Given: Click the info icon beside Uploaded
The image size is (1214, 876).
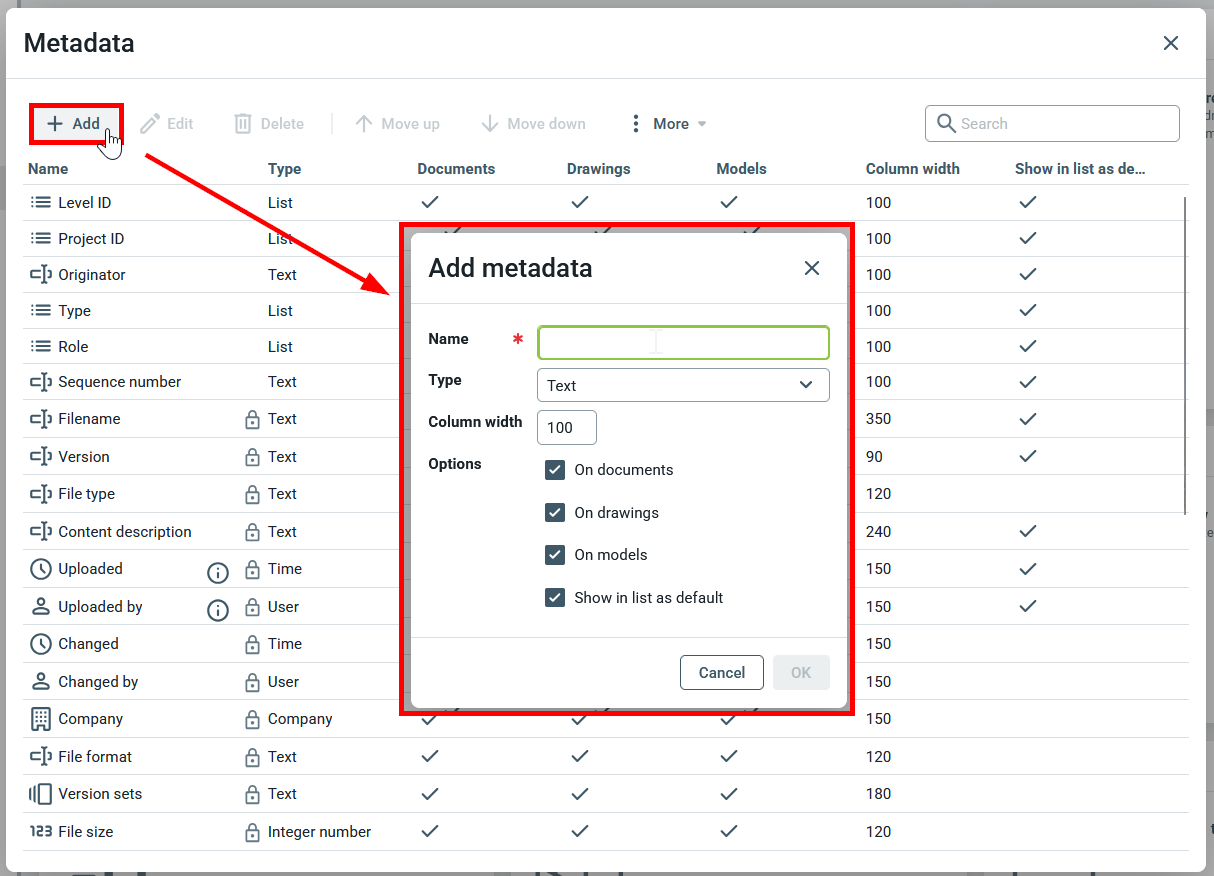Looking at the screenshot, I should click(218, 572).
